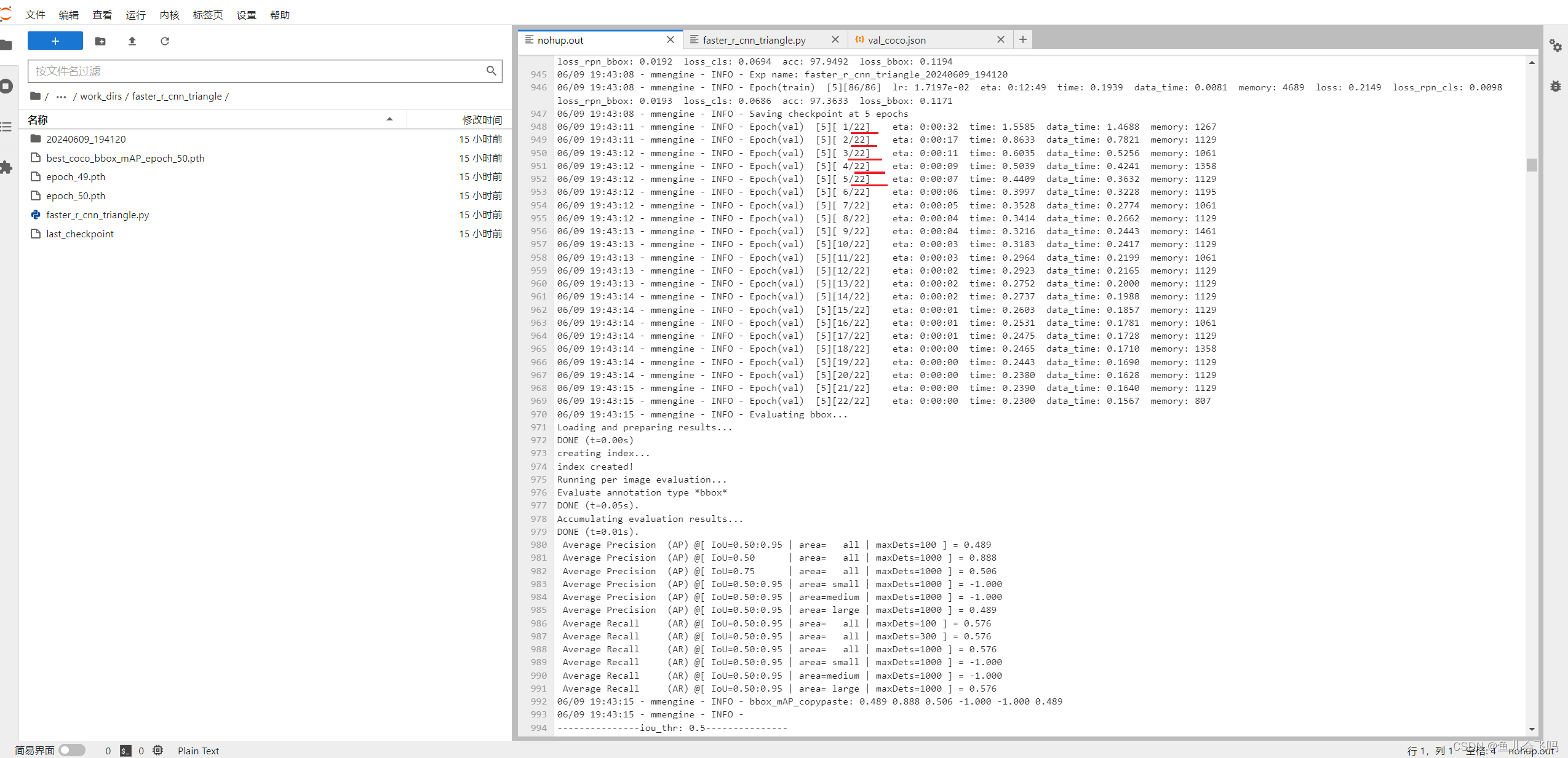This screenshot has width=1568, height=758.
Task: Open the 20240609_194120 folder
Action: pos(86,139)
